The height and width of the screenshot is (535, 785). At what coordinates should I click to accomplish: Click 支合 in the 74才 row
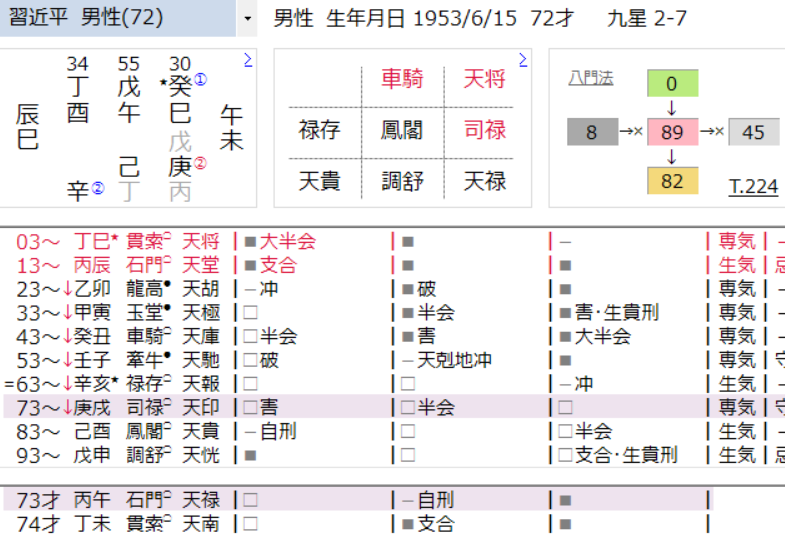(x=436, y=523)
